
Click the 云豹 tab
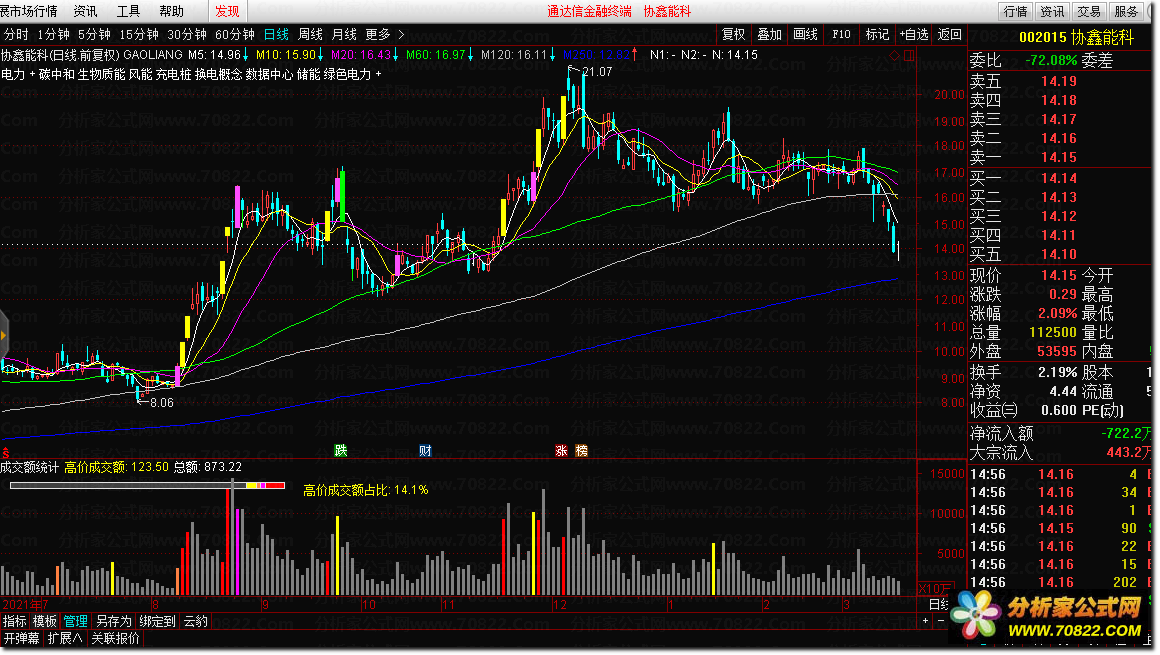tap(195, 622)
